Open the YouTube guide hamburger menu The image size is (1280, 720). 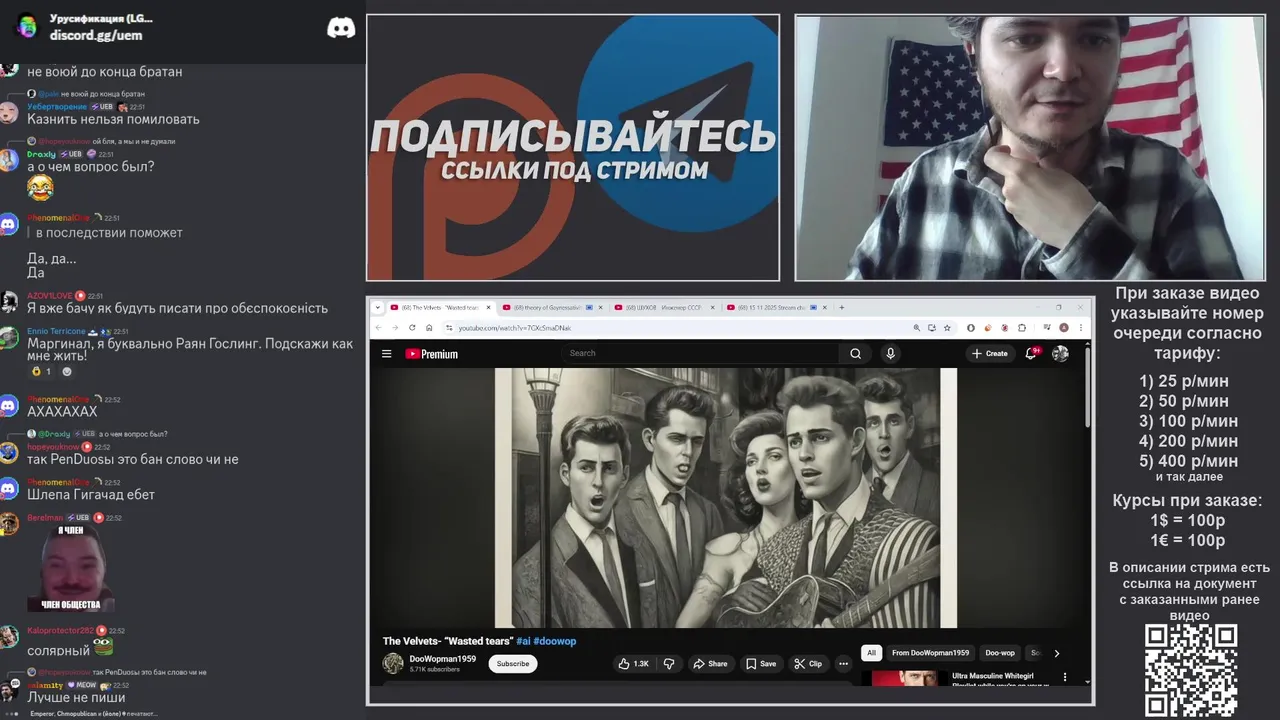[387, 353]
